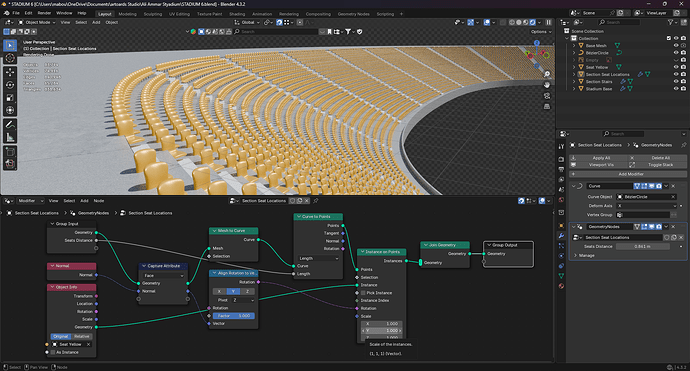Select Relative in Object Info node

click(x=82, y=336)
